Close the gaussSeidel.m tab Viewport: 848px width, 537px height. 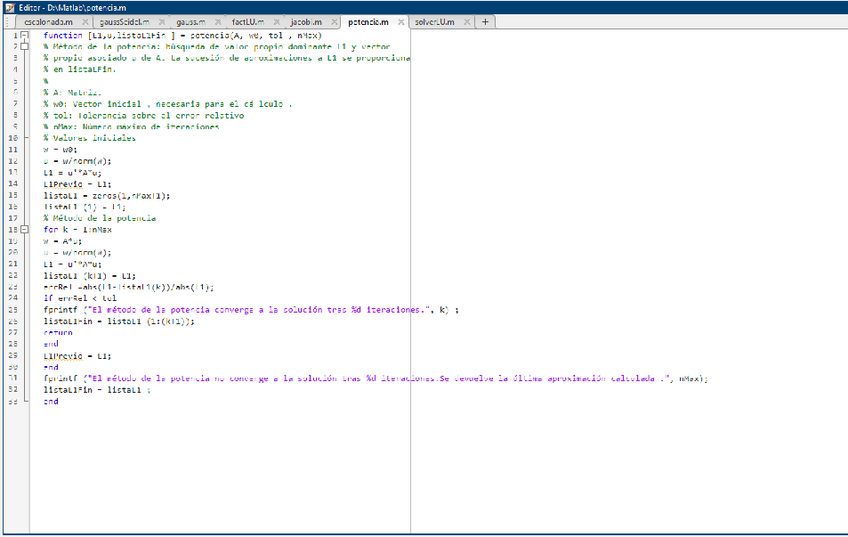coord(159,21)
